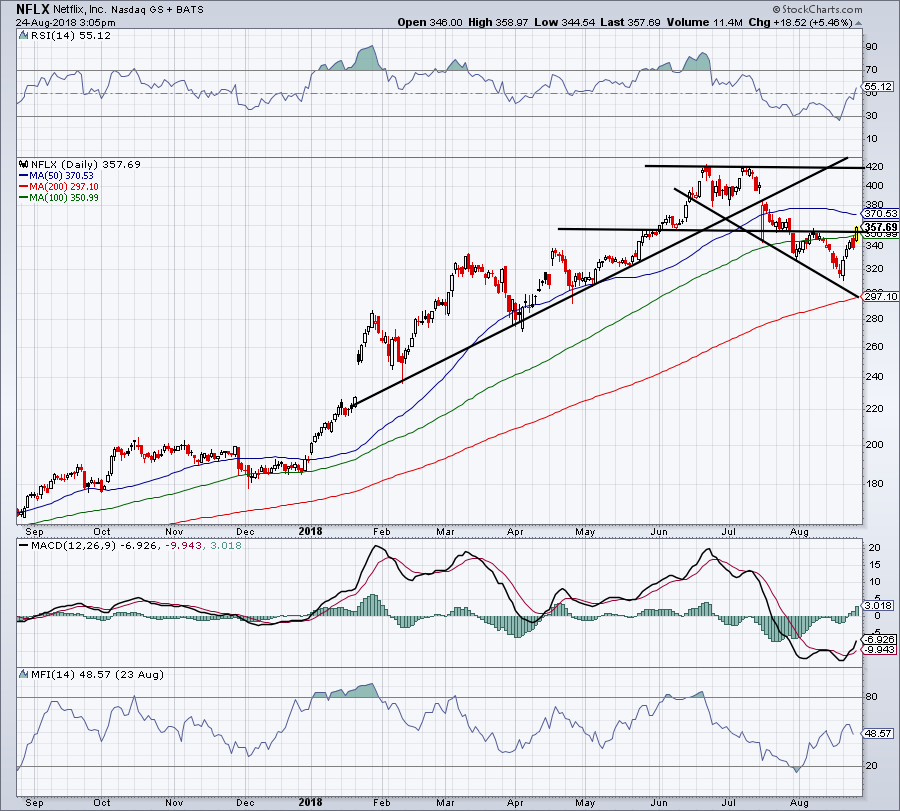900x811 pixels.
Task: Click the 48.57 tag on MFI axis
Action: click(878, 734)
